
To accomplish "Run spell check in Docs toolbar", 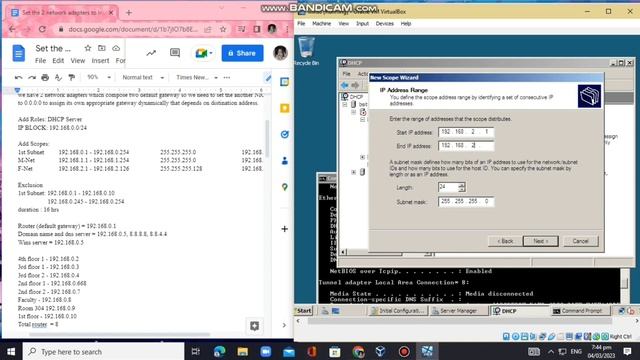I will click(x=58, y=77).
